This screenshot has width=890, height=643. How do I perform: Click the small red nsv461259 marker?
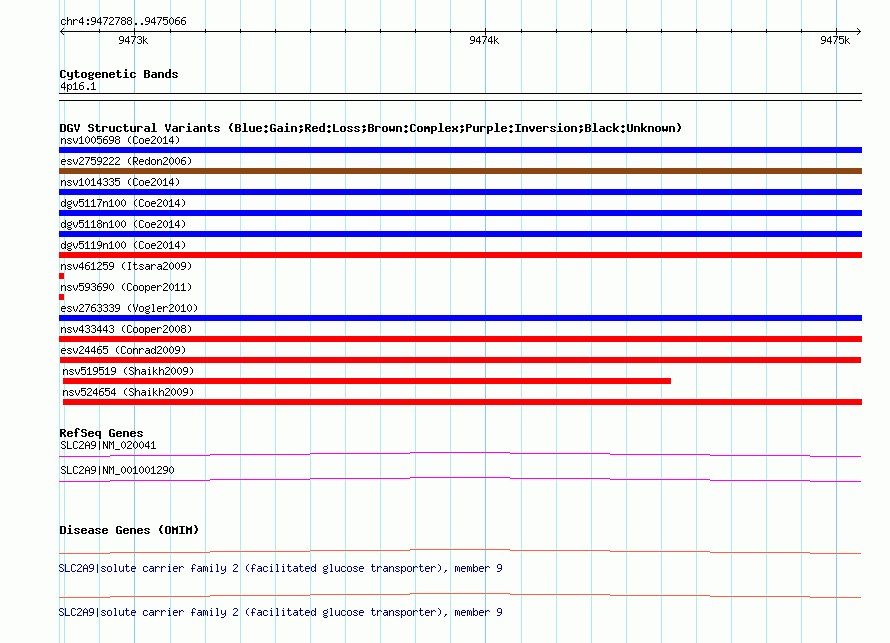click(61, 276)
